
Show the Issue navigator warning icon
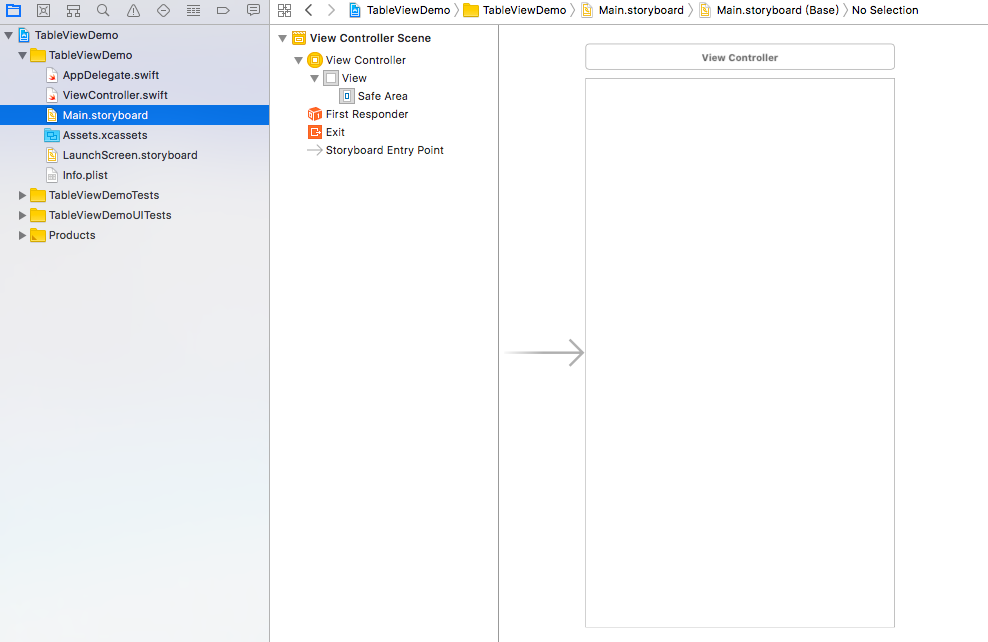(133, 10)
